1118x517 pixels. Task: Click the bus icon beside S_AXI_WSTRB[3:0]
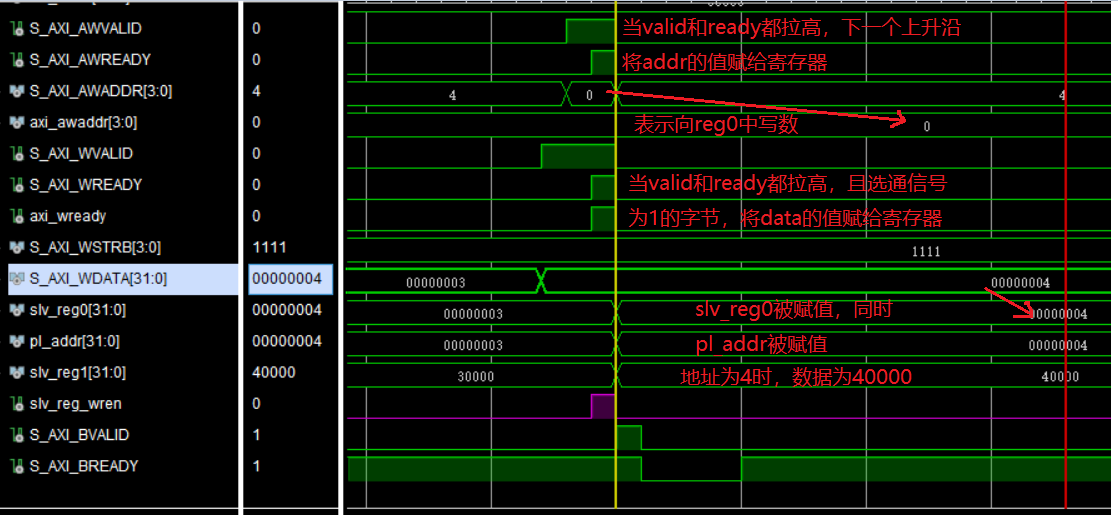(x=18, y=247)
